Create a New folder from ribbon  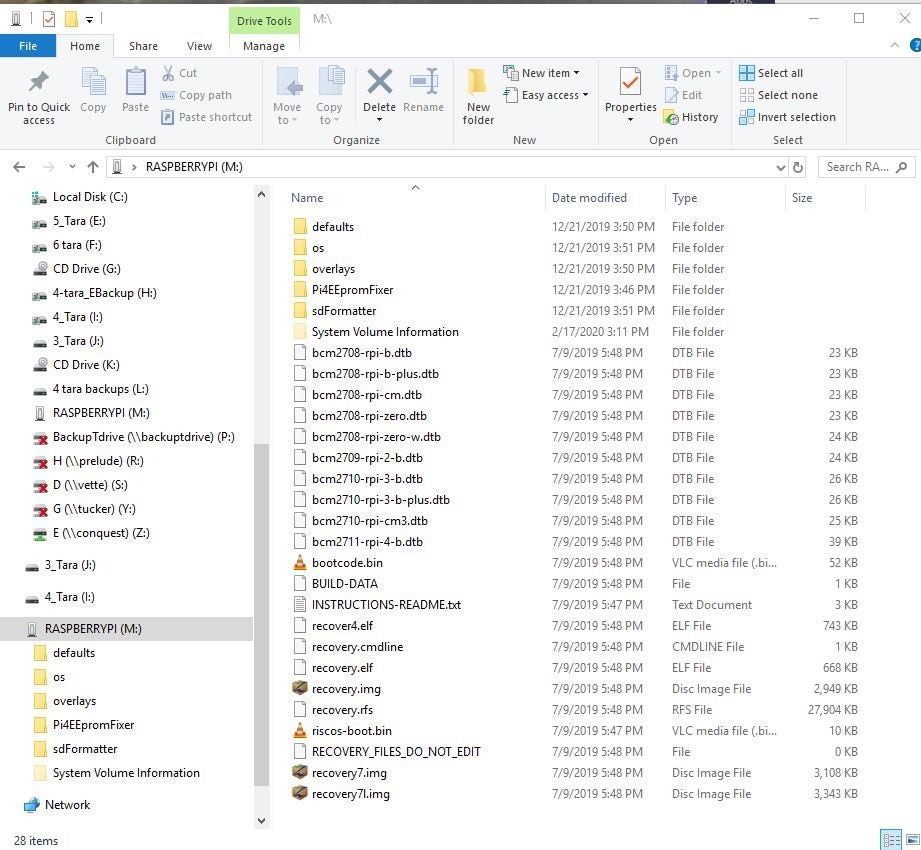pyautogui.click(x=478, y=97)
